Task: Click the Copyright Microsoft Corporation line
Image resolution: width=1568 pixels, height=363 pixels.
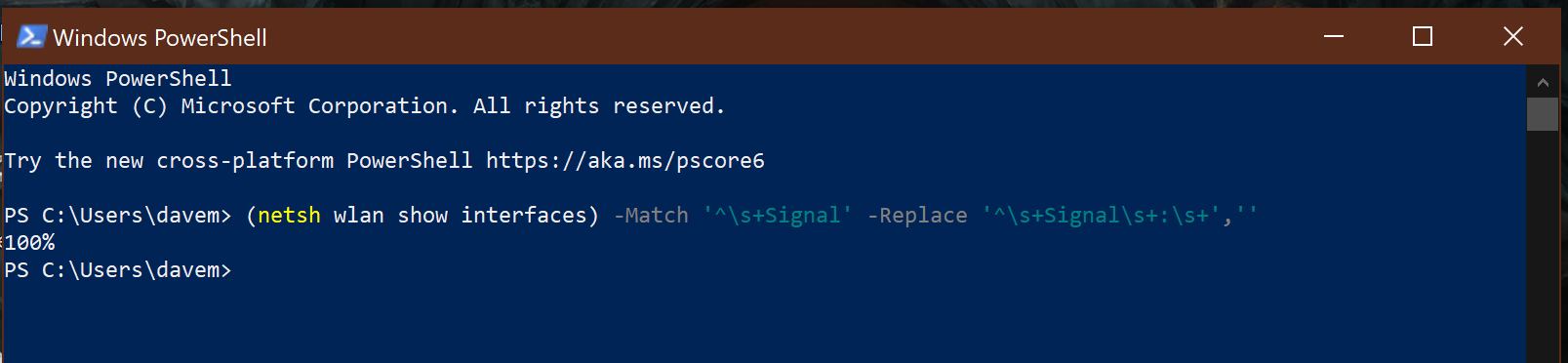Action: pos(364,106)
